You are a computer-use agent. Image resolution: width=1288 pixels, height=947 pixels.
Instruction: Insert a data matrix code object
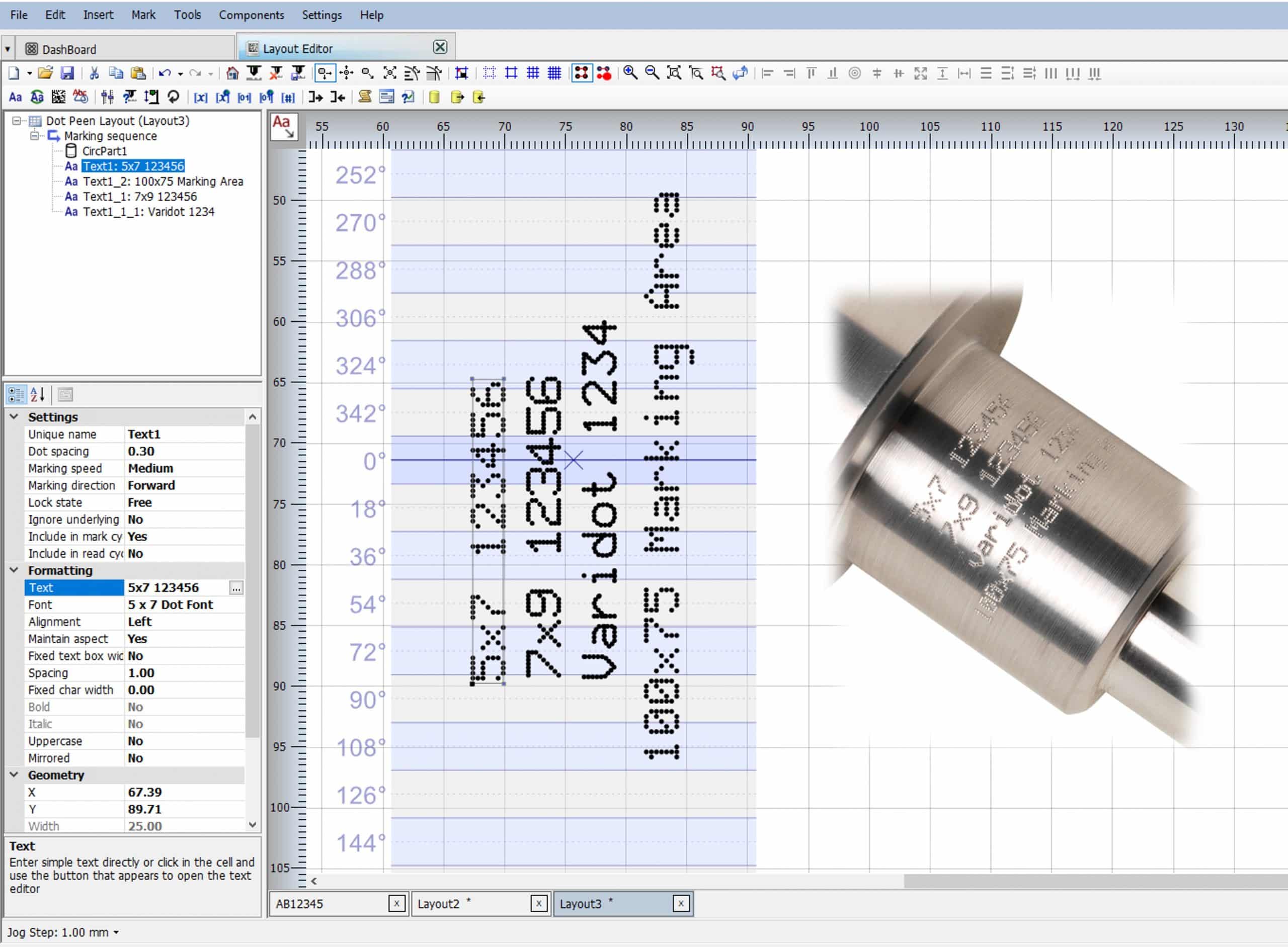pos(58,97)
